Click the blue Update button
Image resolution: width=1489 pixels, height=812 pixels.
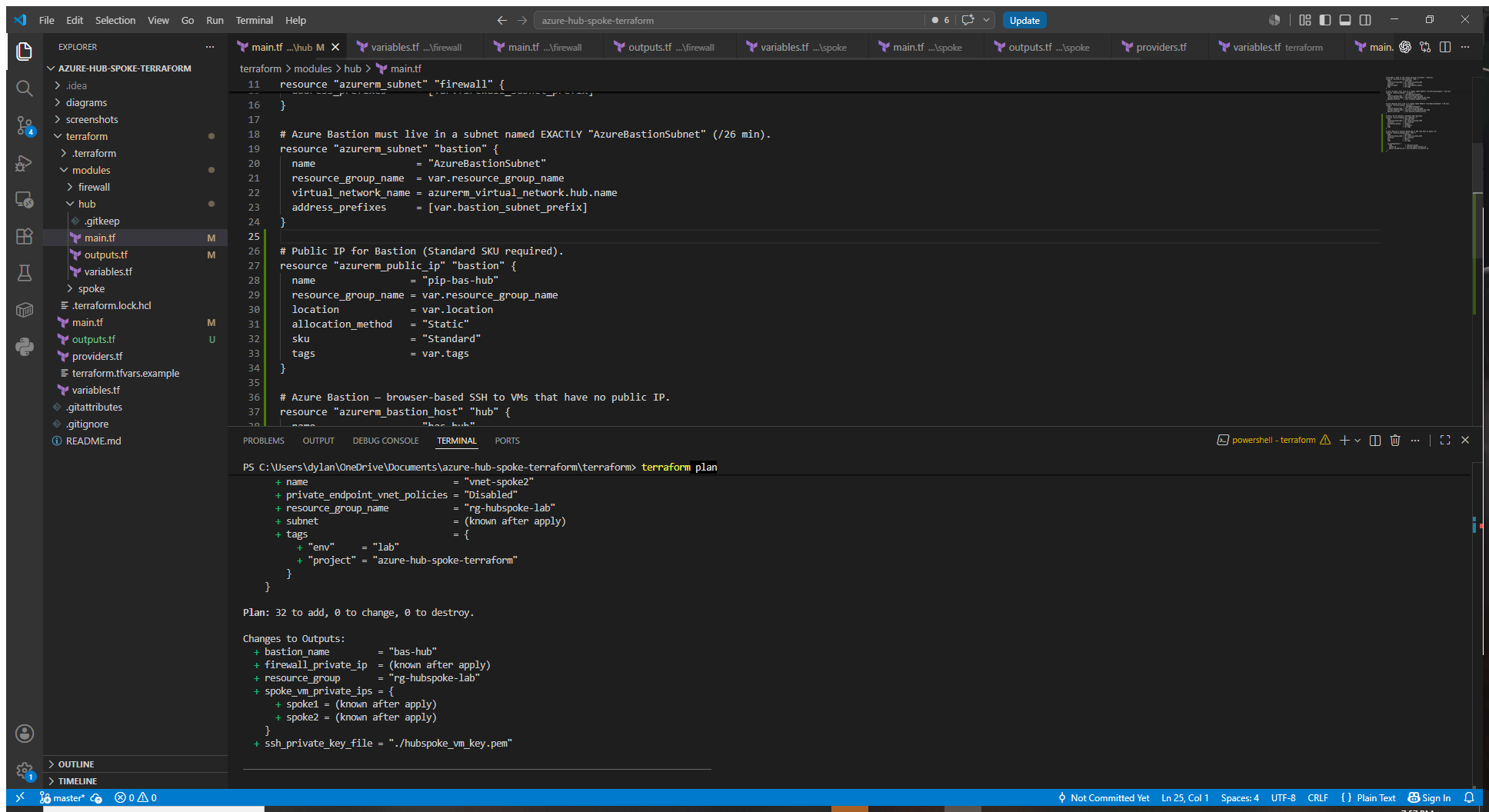[x=1024, y=21]
